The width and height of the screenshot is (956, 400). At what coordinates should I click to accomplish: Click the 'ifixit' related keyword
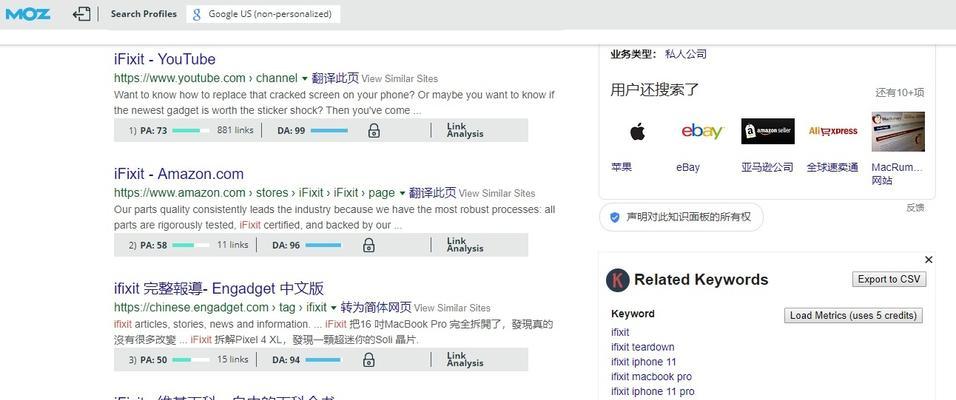tap(620, 332)
